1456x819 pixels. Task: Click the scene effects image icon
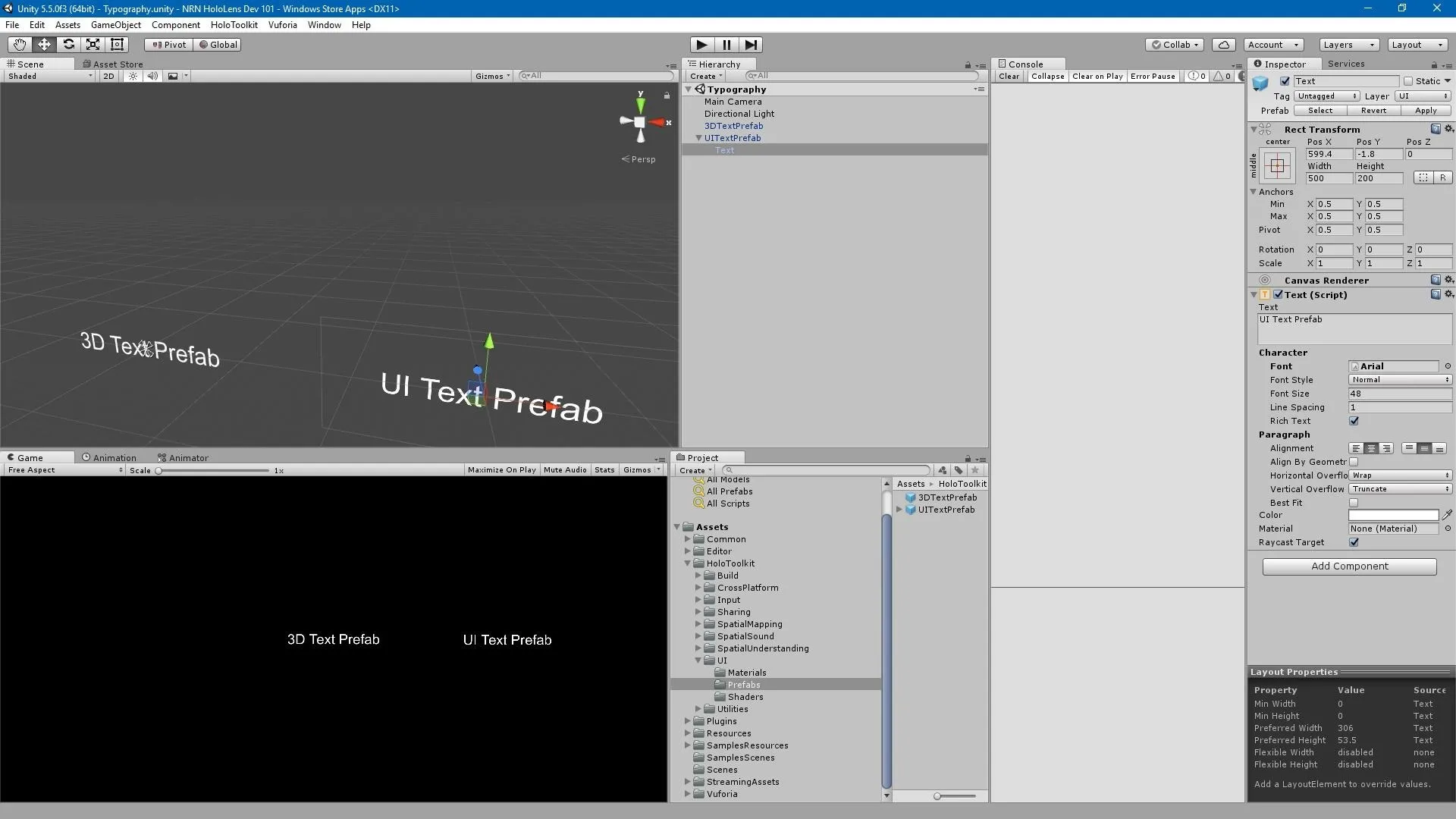coord(173,76)
